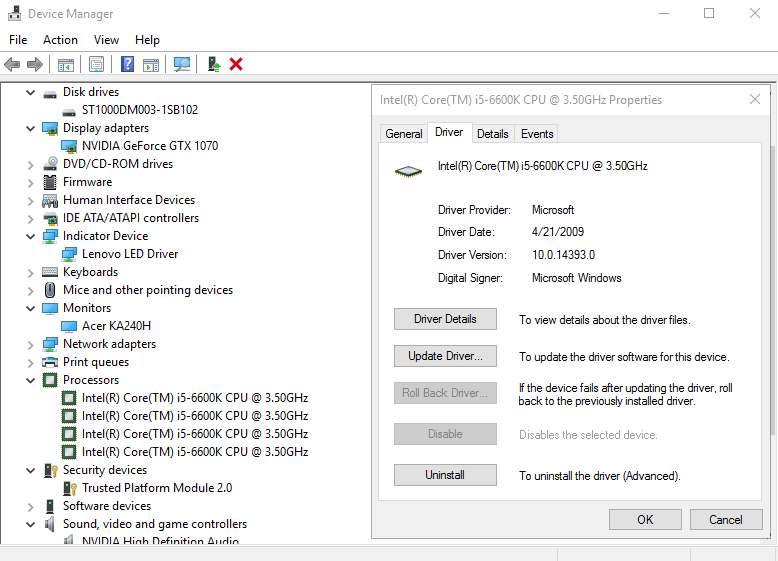Expand the Keyboards category
The height and width of the screenshot is (561, 778).
point(31,272)
